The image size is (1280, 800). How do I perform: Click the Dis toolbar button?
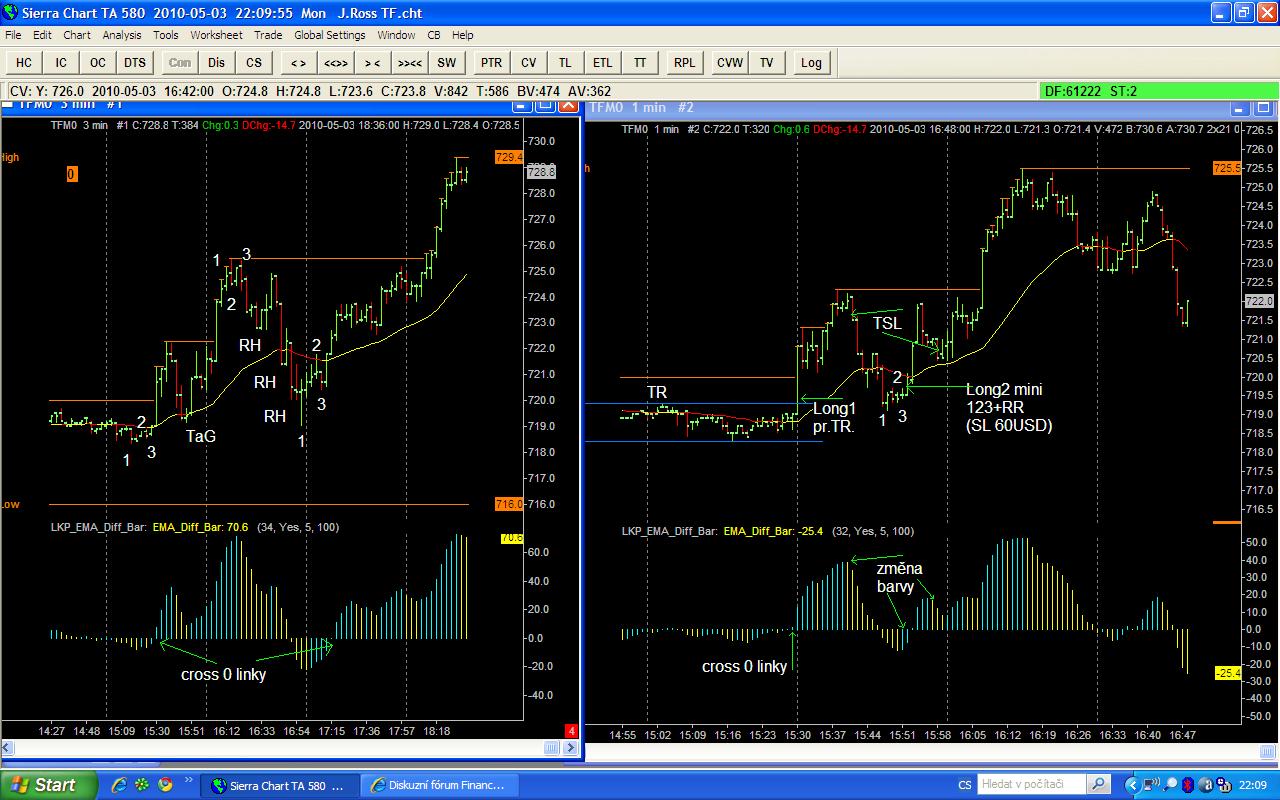click(x=217, y=62)
